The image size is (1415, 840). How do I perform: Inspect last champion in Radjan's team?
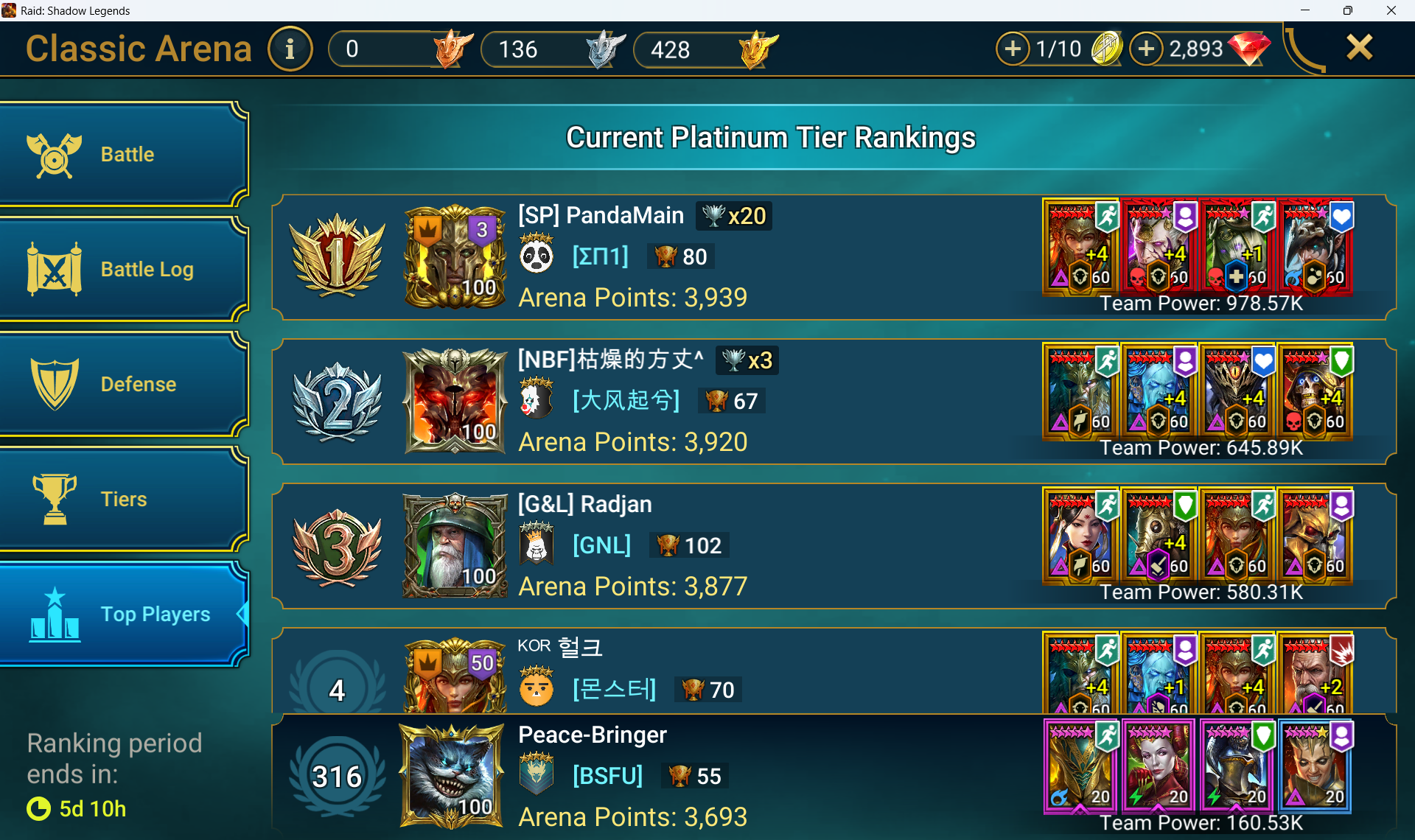point(1316,535)
